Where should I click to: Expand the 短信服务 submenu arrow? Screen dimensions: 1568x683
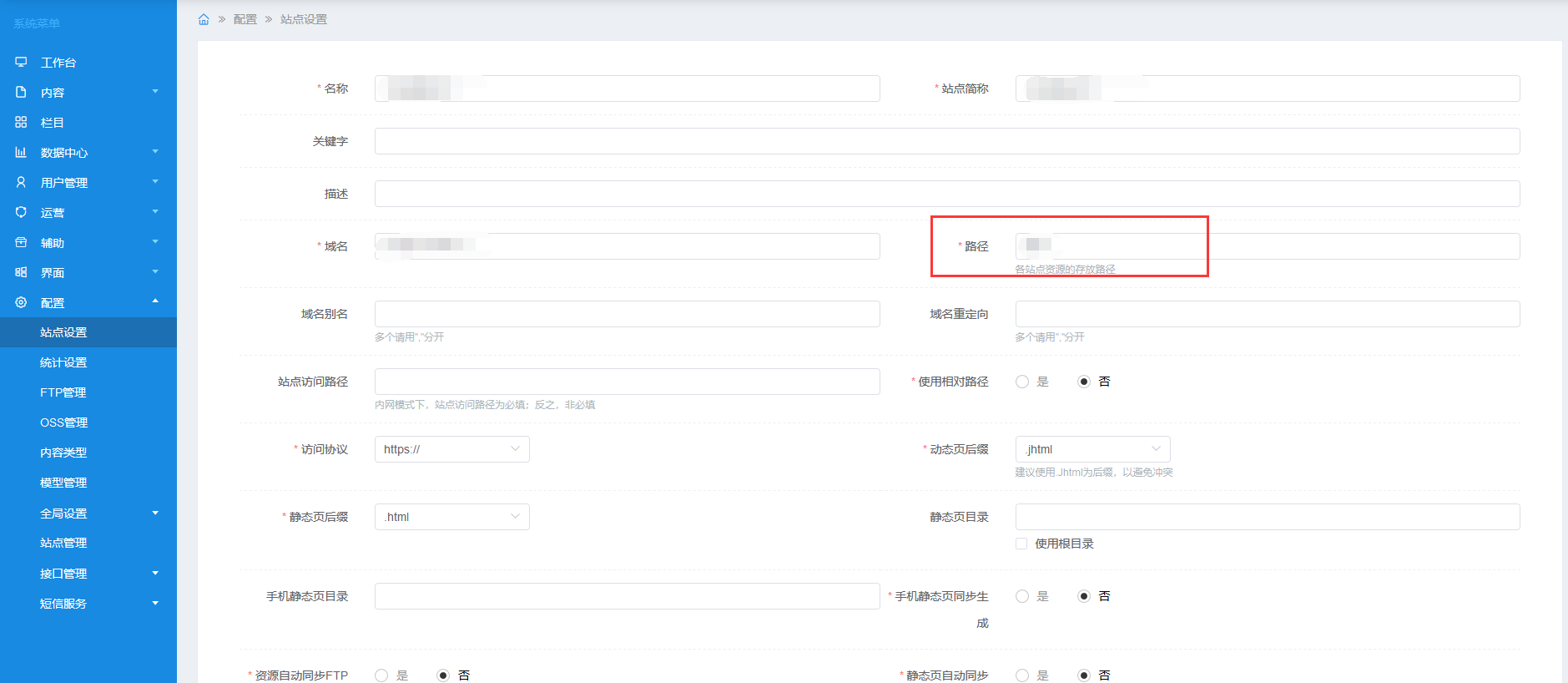155,603
